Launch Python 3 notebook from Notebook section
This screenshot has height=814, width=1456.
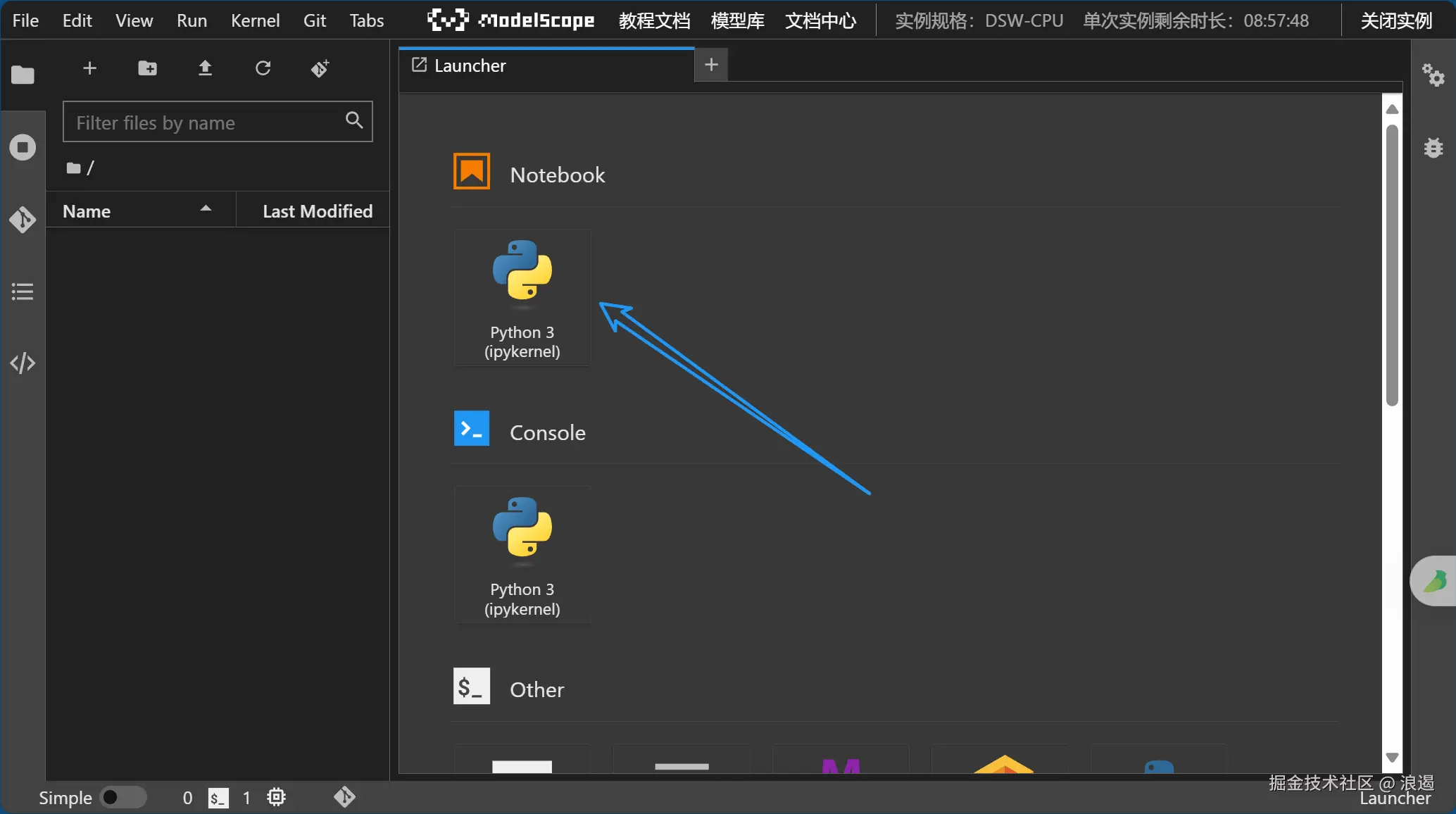(522, 297)
